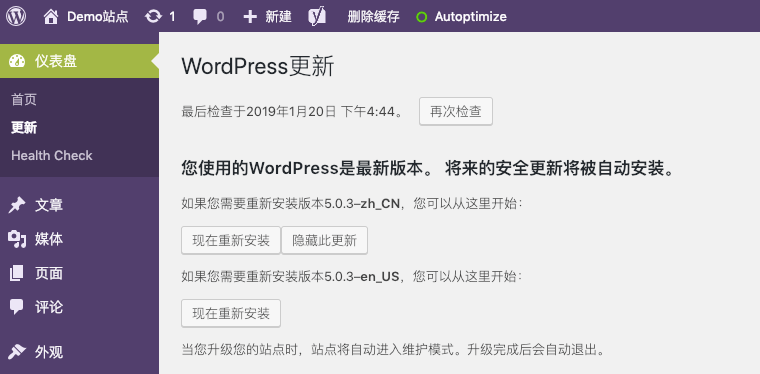Select 首页 in the dashboard submenu
Viewport: 760px width, 374px height.
point(24,100)
